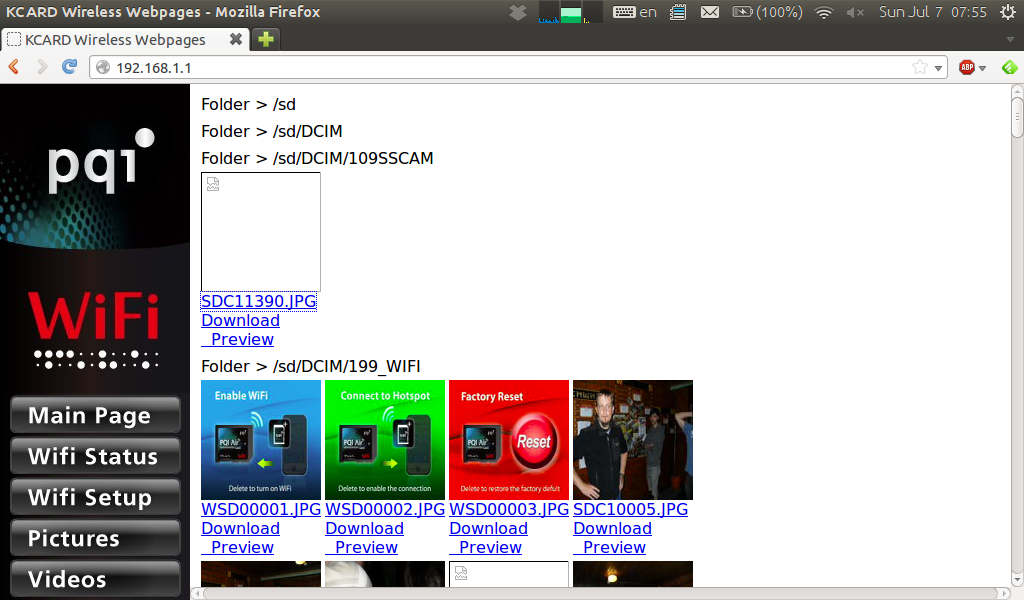Click the address bar showing 192.168.1.1
The width and height of the screenshot is (1024, 600).
[518, 67]
